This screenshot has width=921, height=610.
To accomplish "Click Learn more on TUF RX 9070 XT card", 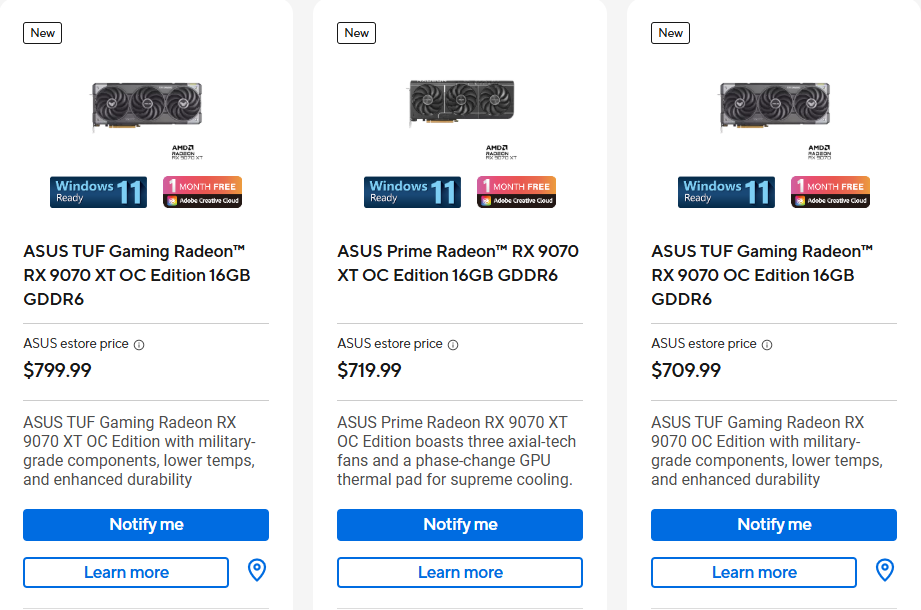I will coord(126,572).
